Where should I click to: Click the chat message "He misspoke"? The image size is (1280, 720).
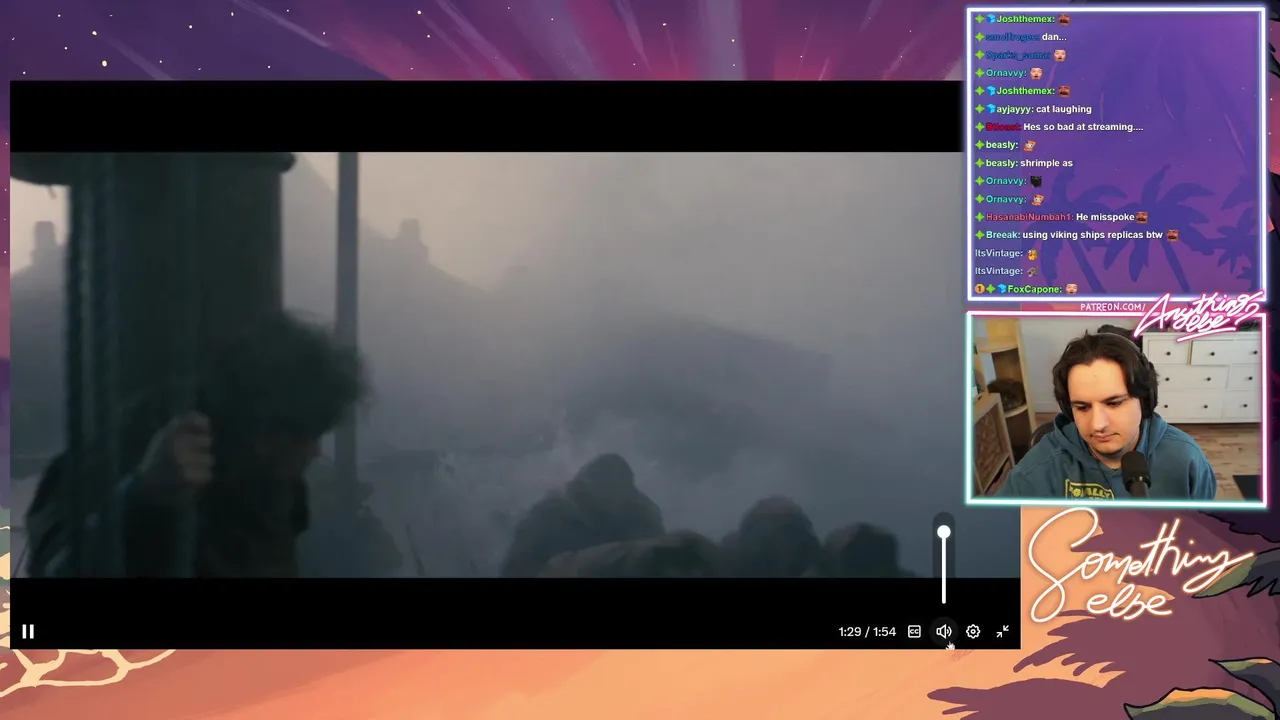point(1105,217)
